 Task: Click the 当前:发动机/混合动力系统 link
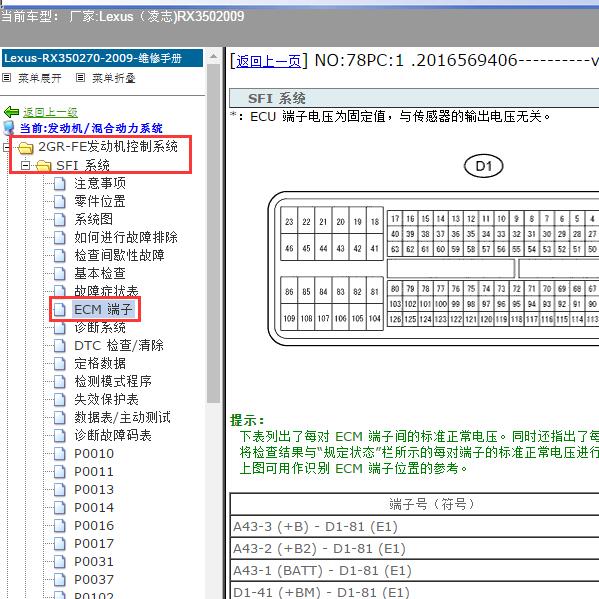click(91, 128)
